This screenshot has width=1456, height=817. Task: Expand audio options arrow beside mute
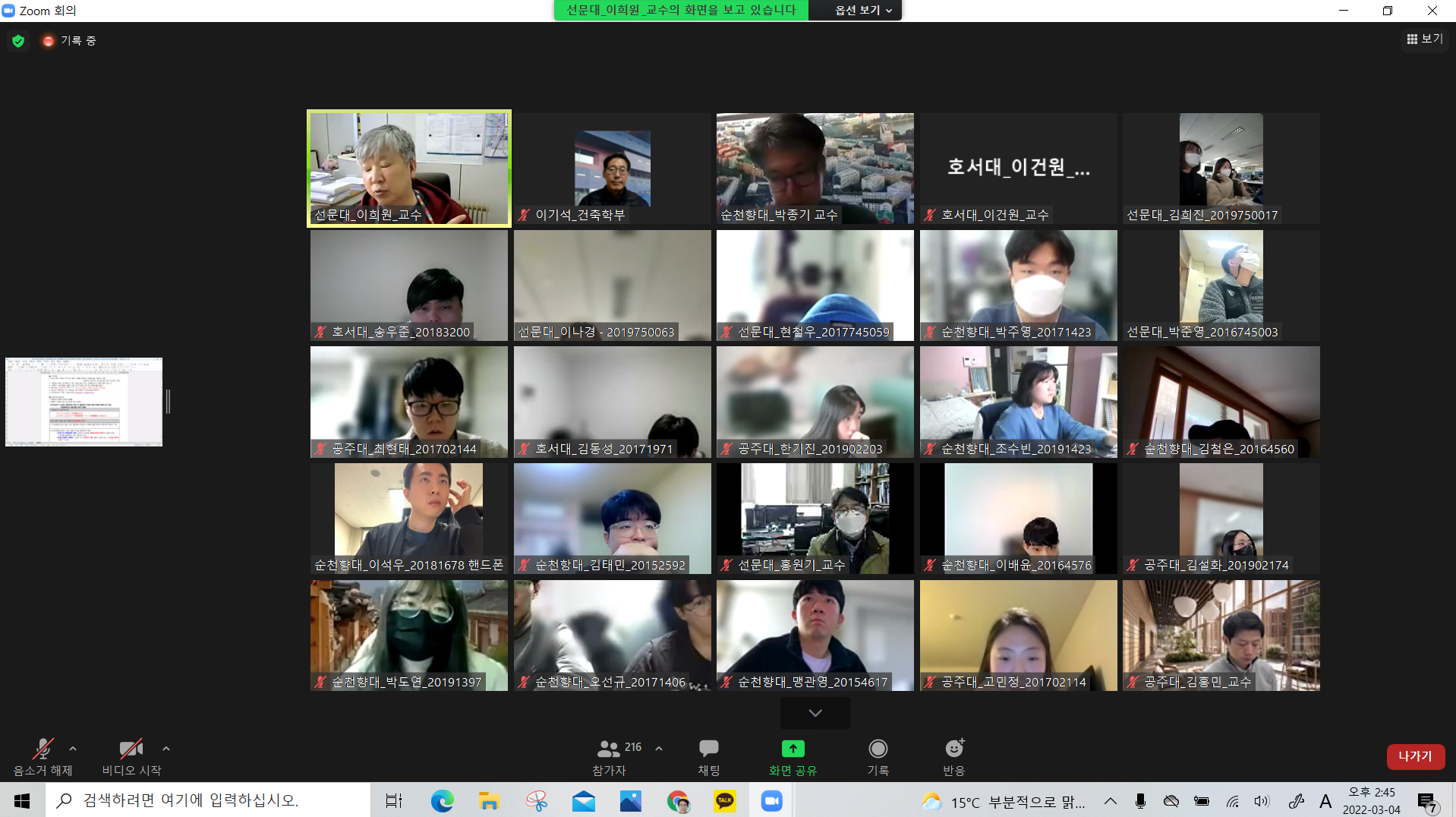[x=73, y=749]
